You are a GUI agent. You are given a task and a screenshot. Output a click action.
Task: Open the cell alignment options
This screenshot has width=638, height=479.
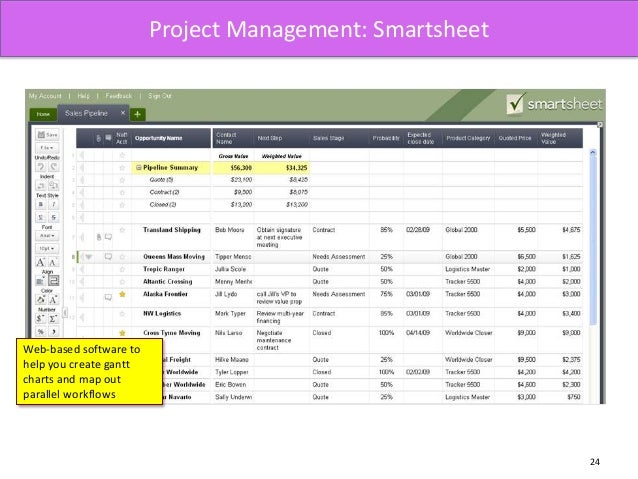click(41, 280)
